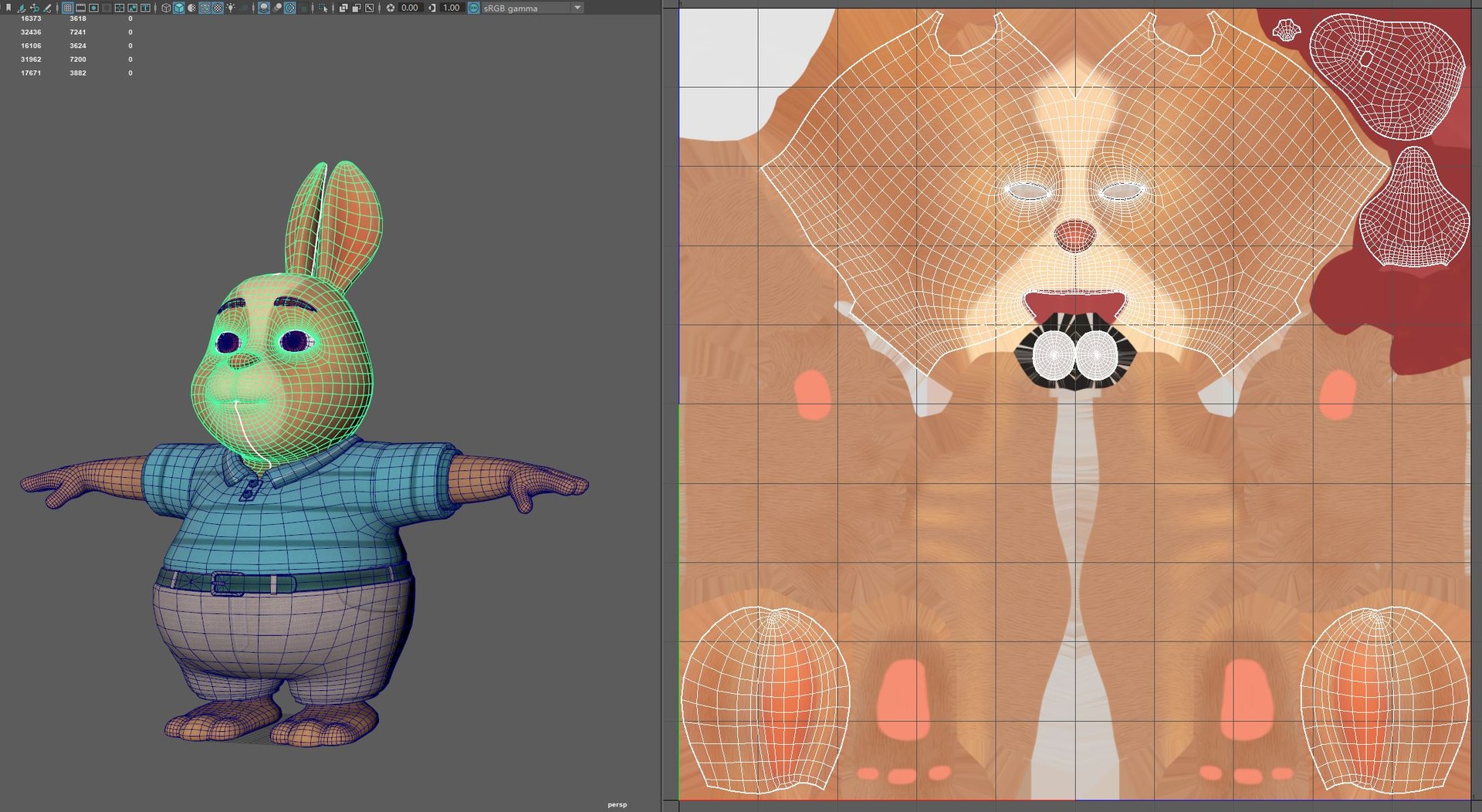
Task: Toggle the X-ray display icon
Action: (343, 8)
